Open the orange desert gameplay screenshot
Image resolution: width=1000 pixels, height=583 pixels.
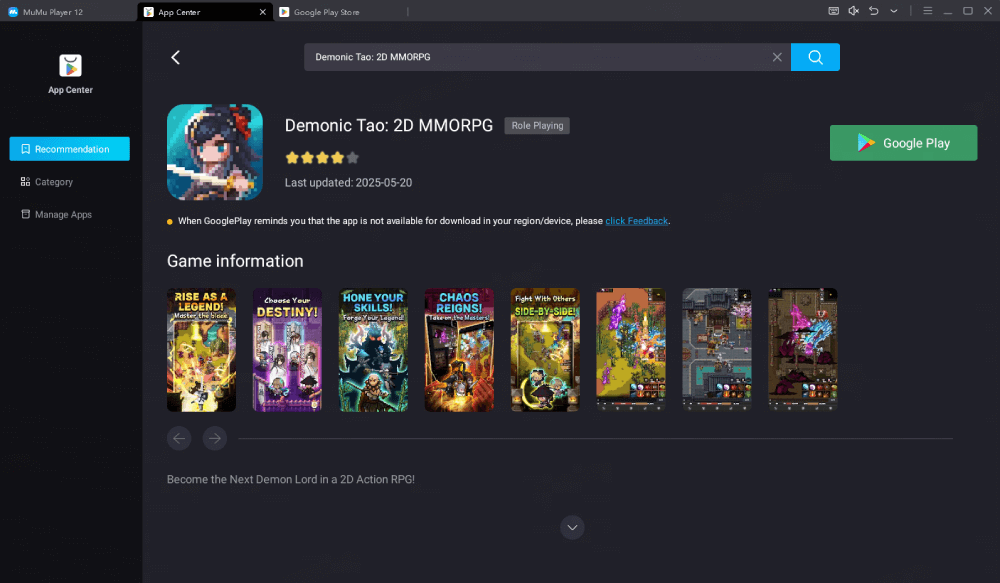tap(631, 350)
